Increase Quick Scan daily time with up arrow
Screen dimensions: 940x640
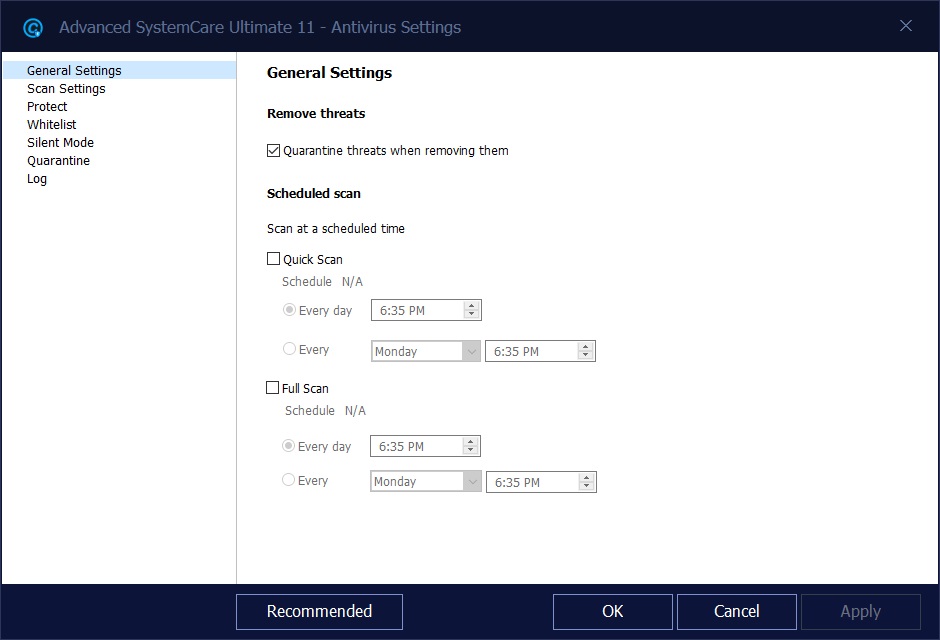tap(472, 306)
